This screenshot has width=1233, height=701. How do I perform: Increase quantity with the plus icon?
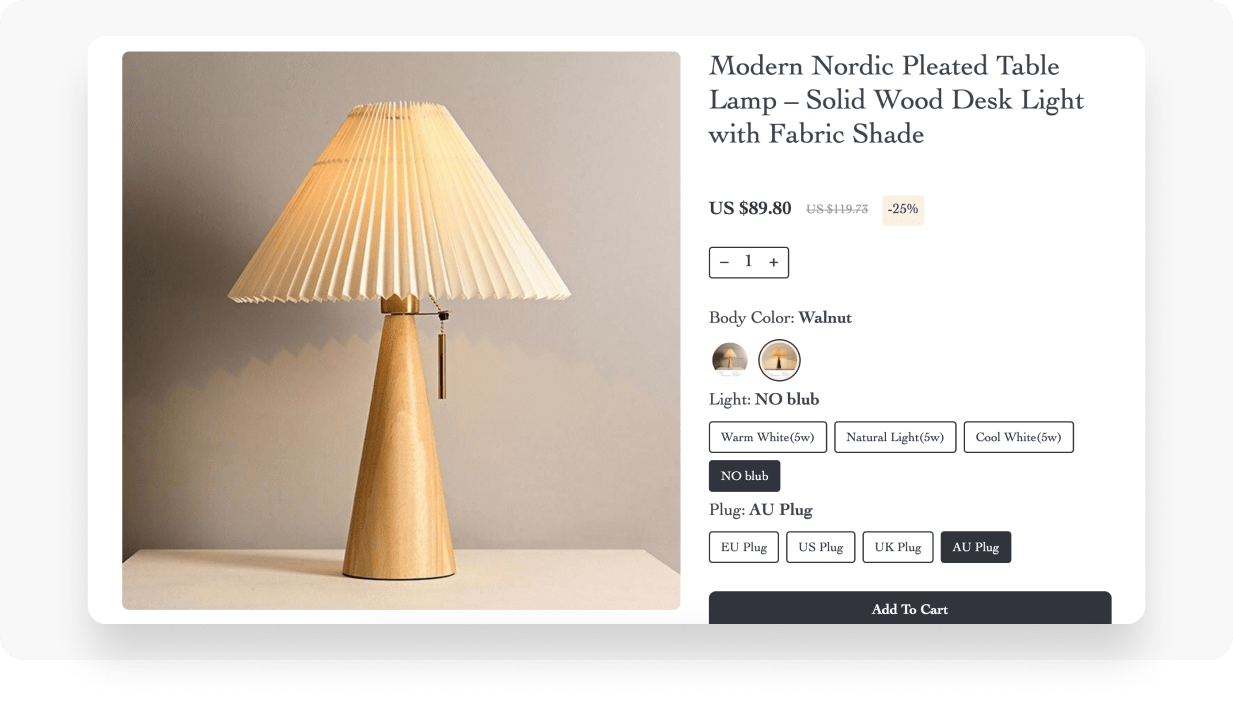pyautogui.click(x=774, y=263)
